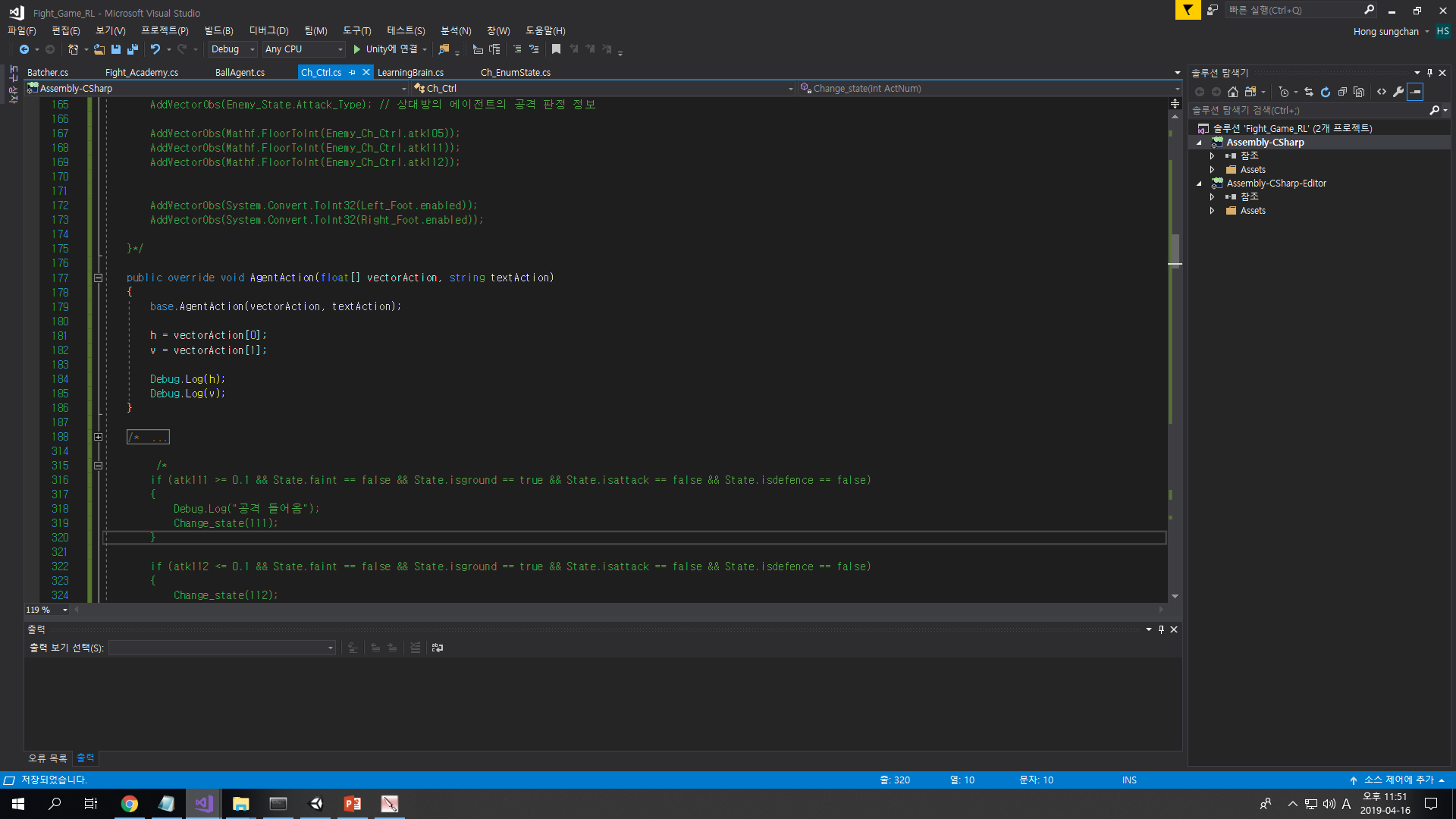Open the 디버그(D) menu
Screen dimensions: 1456x819
(x=268, y=30)
